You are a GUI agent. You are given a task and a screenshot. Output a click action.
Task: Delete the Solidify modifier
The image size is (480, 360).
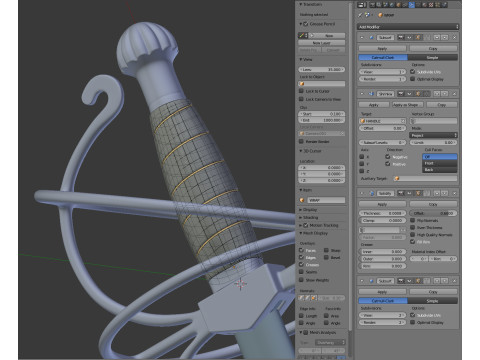tap(454, 193)
